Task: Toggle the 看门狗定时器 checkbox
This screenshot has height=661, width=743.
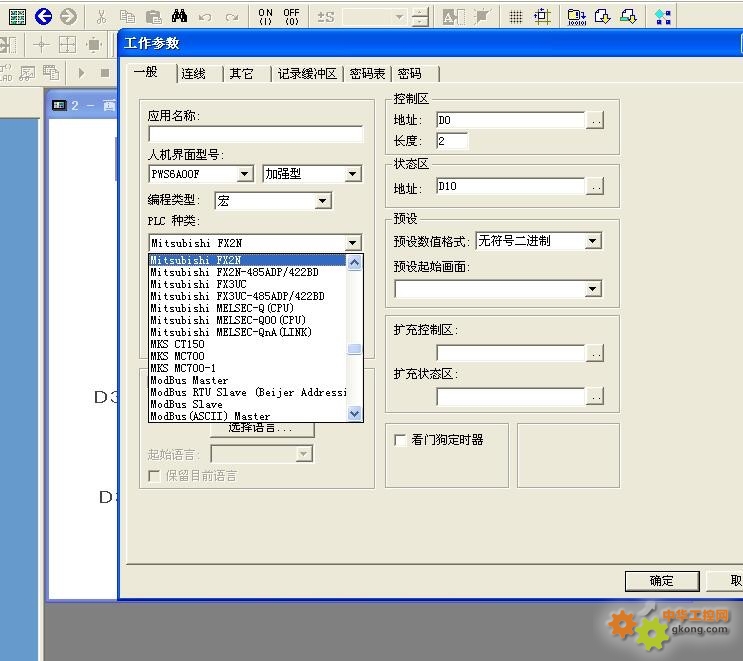Action: pos(400,440)
